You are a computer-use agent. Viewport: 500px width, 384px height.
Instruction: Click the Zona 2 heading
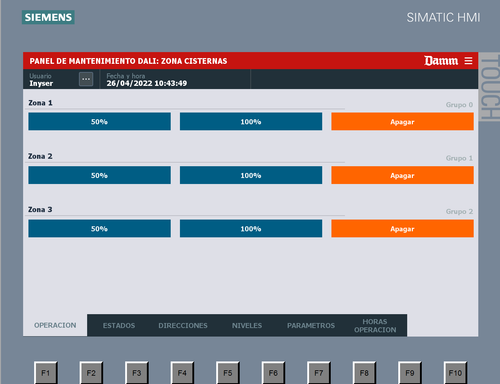(x=40, y=156)
